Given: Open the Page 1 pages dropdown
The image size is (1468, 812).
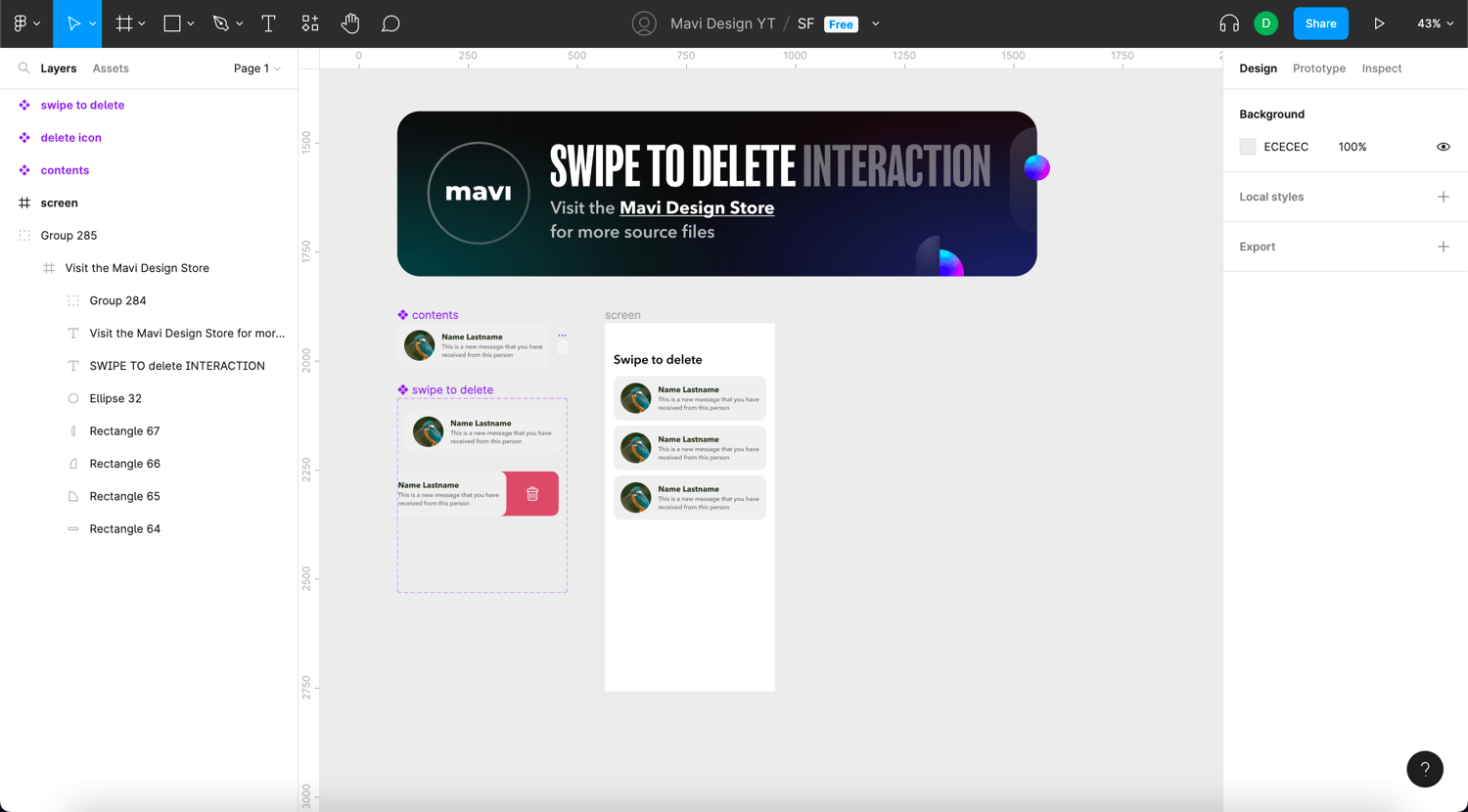Looking at the screenshot, I should (x=257, y=68).
